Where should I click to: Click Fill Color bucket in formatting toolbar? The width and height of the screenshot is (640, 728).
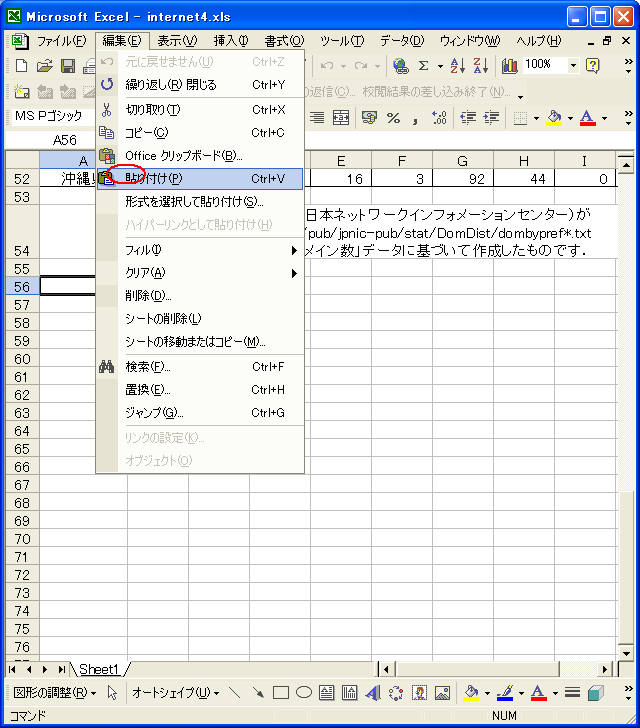[554, 118]
